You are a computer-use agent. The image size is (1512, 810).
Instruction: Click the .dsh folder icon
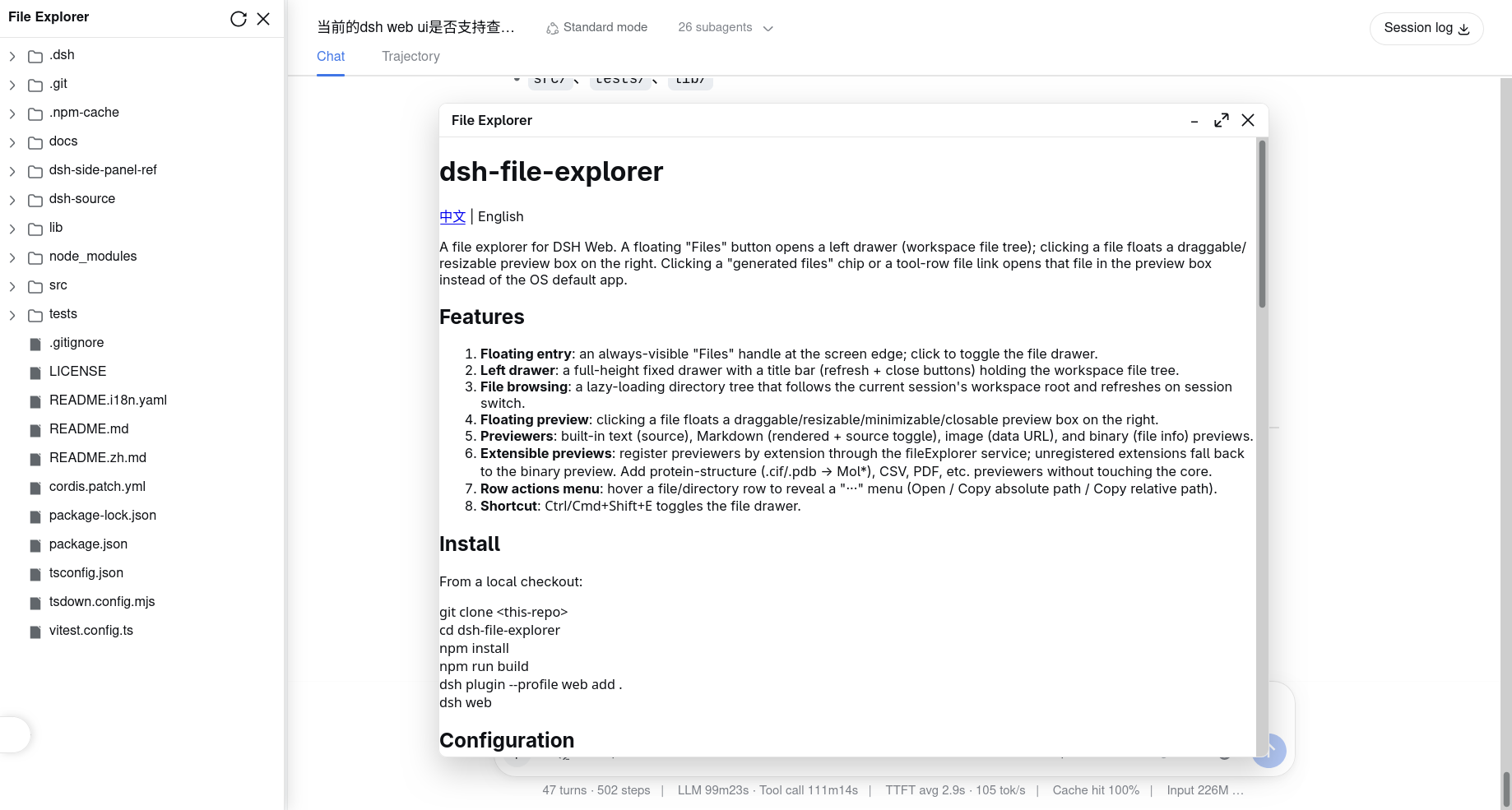(x=35, y=56)
